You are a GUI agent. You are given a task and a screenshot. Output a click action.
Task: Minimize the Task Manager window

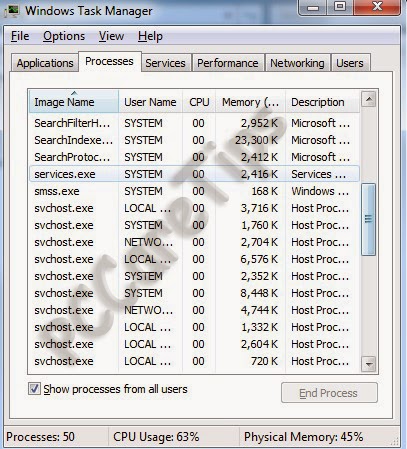click(313, 7)
